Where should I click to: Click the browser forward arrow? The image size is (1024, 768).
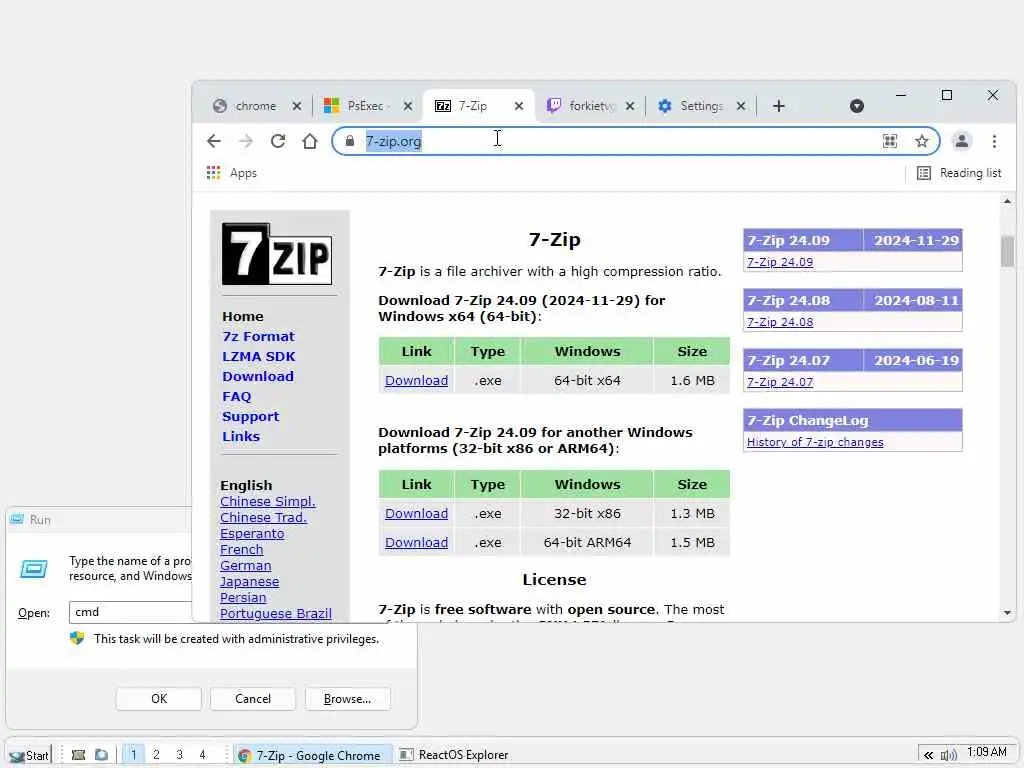coord(246,141)
